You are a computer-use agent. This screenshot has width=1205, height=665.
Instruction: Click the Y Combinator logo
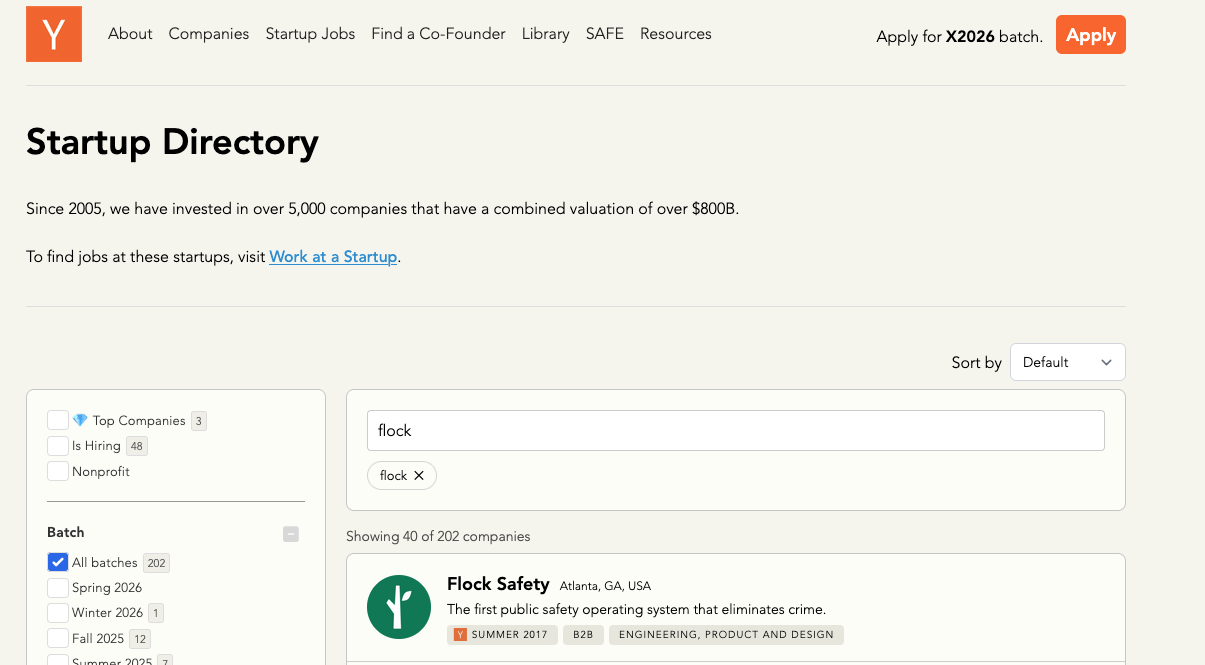[54, 34]
